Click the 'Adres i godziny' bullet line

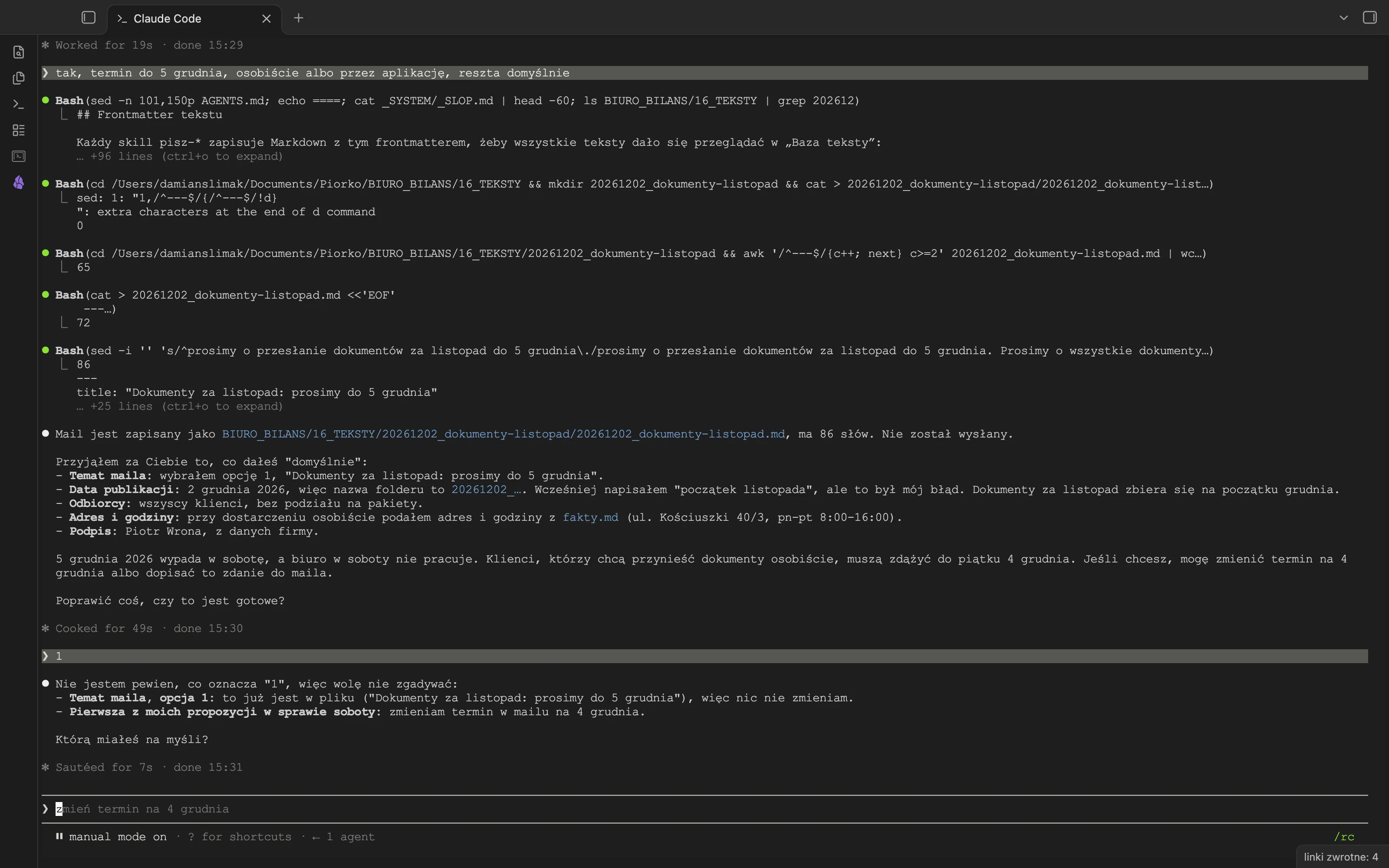click(479, 517)
